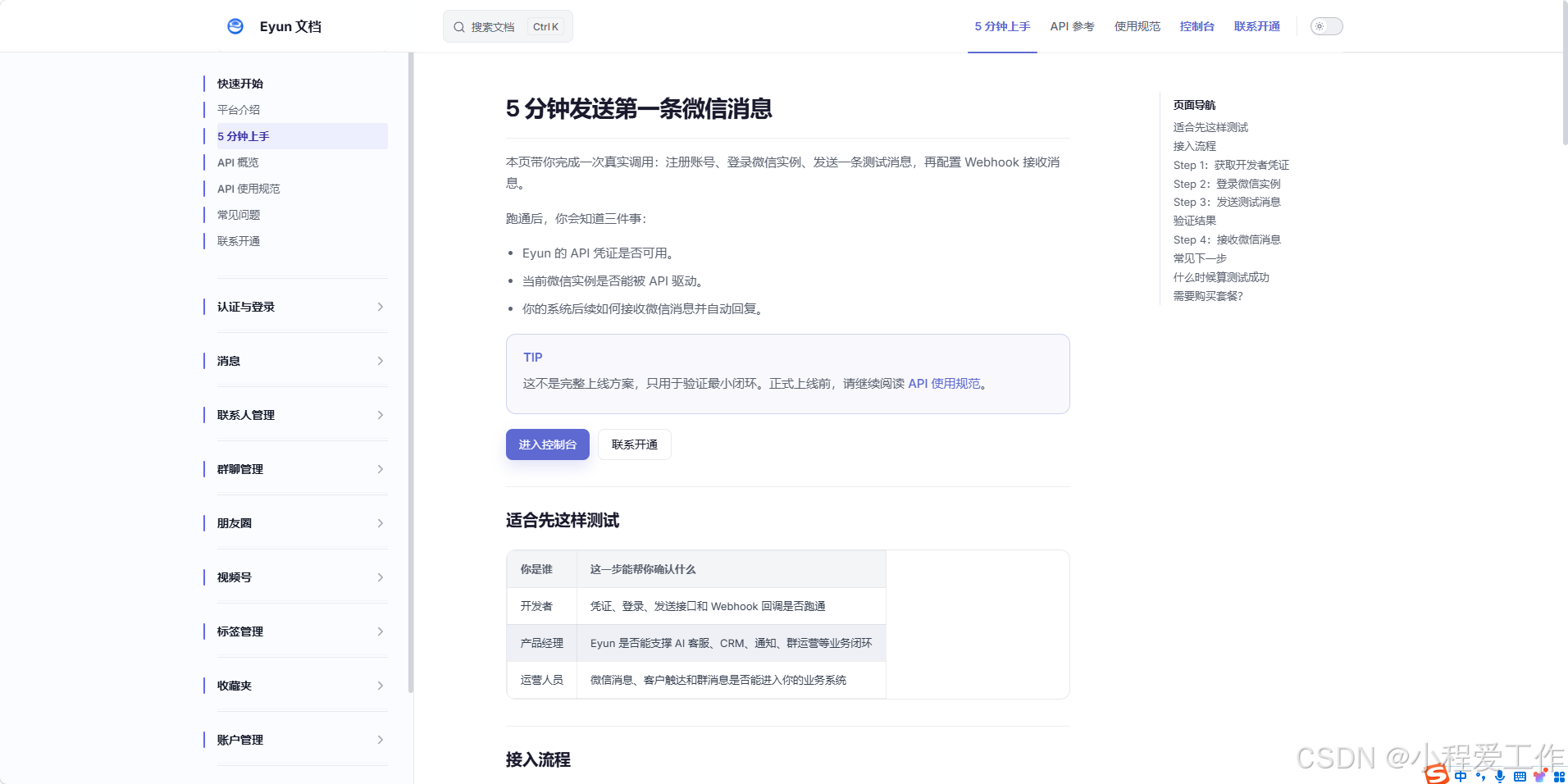Click the 产品经理 table cell
The height and width of the screenshot is (784, 1568).
[x=542, y=643]
